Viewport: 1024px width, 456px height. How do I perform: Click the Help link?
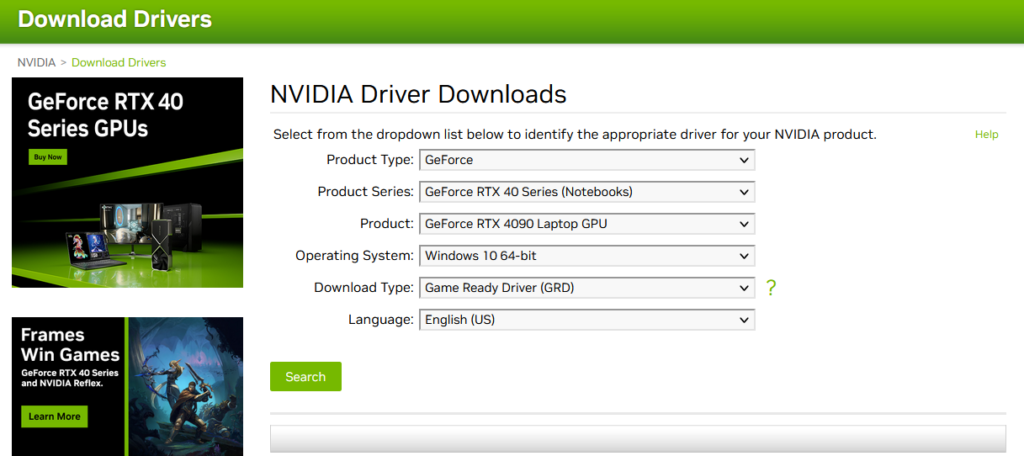(x=986, y=135)
